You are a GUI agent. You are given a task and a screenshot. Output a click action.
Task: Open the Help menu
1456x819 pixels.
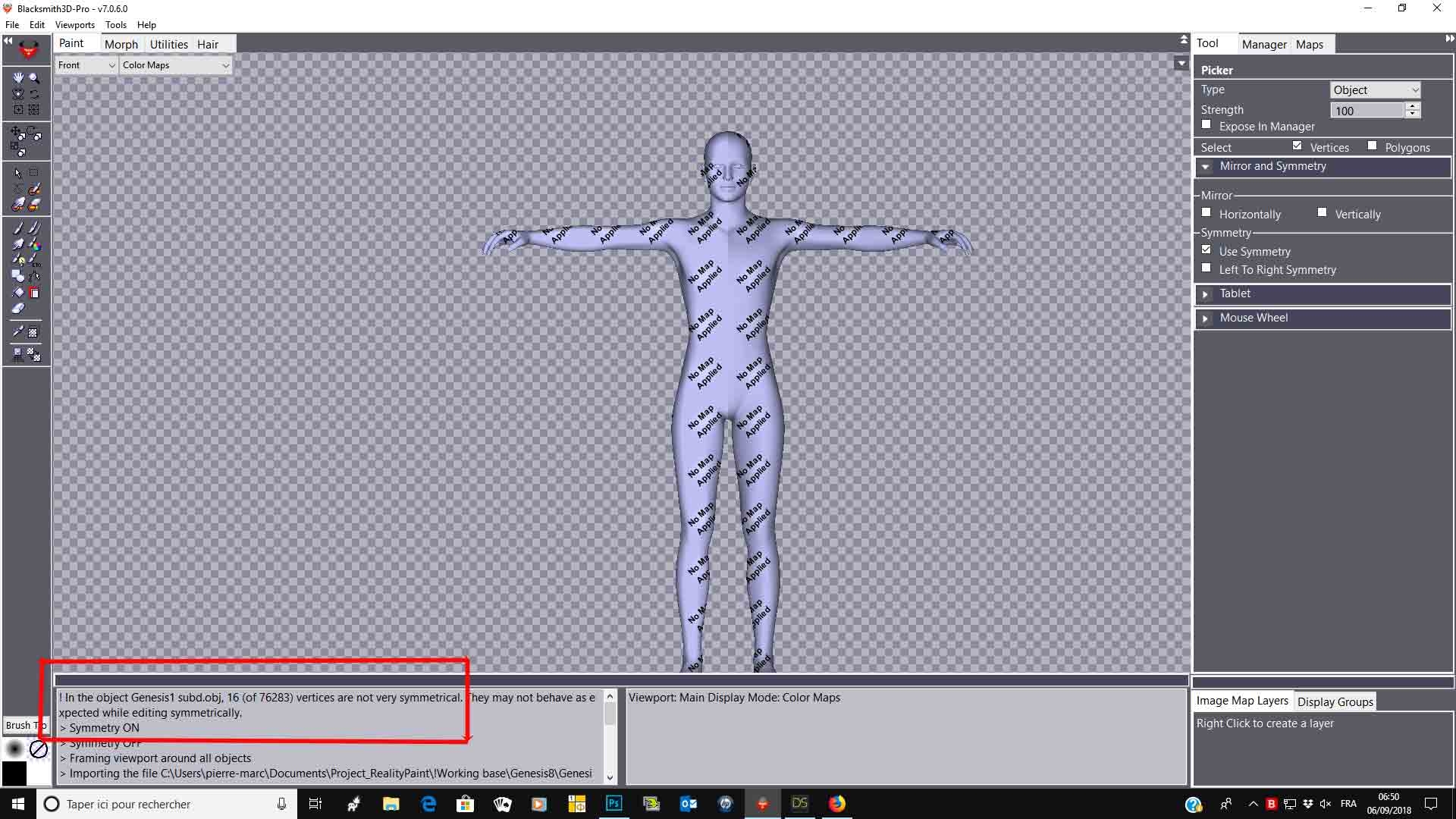146,25
